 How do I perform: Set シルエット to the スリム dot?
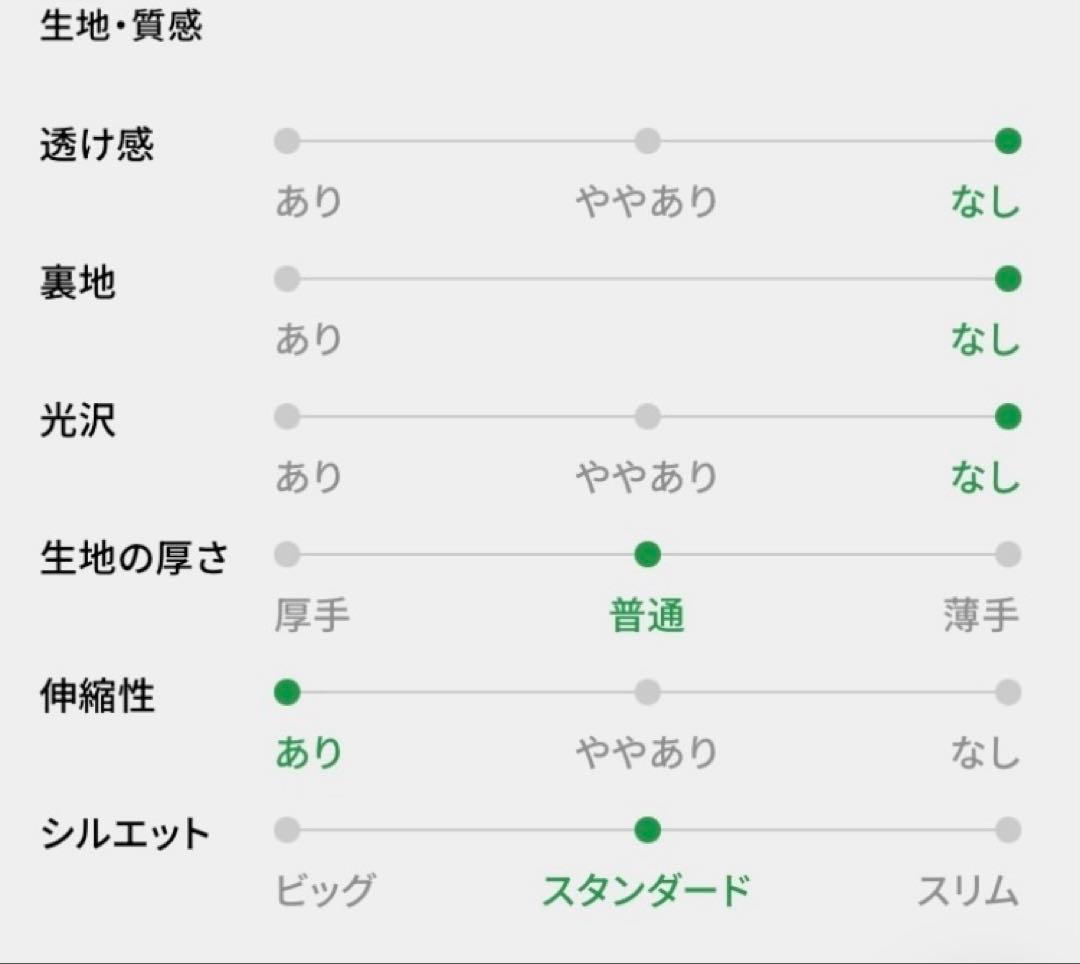(1008, 830)
